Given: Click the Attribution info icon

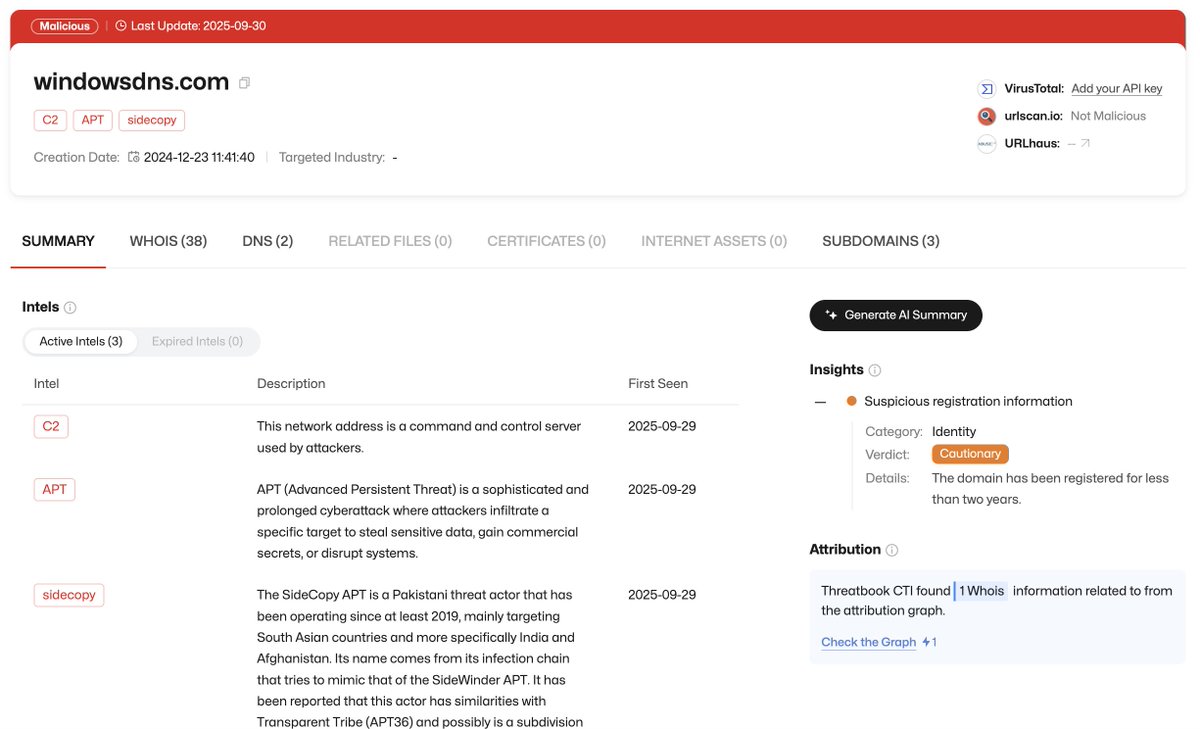Looking at the screenshot, I should [x=892, y=550].
